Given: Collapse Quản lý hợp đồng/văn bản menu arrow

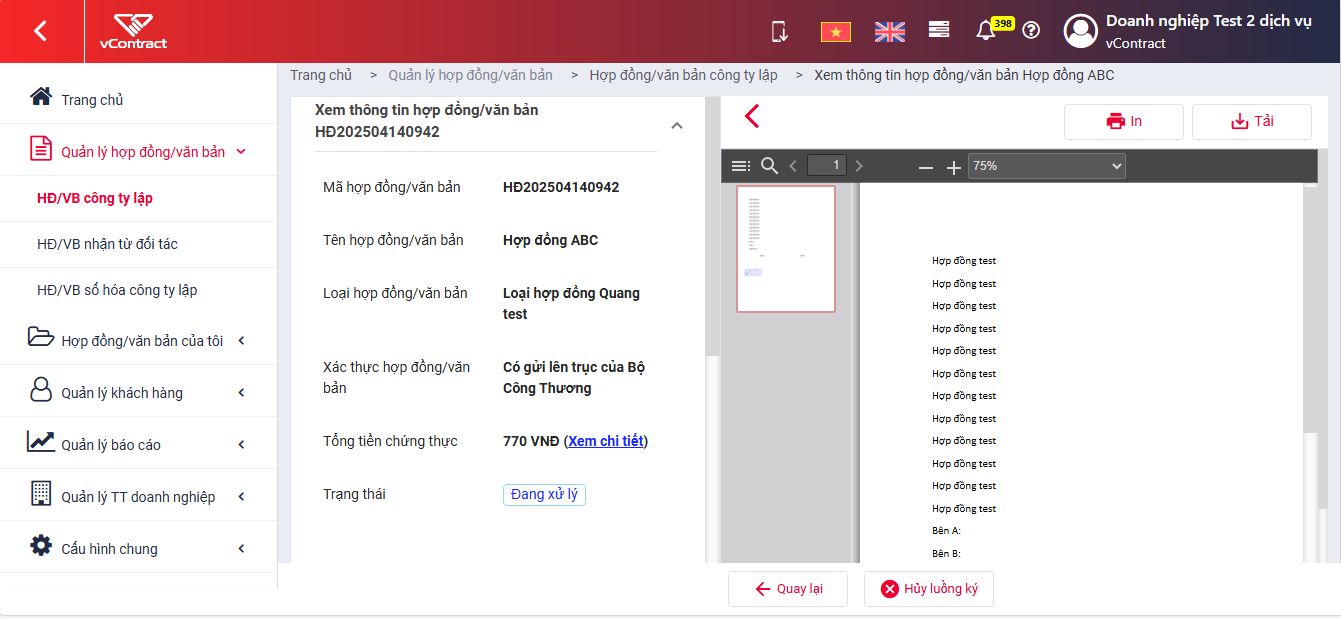Looking at the screenshot, I should [x=241, y=152].
